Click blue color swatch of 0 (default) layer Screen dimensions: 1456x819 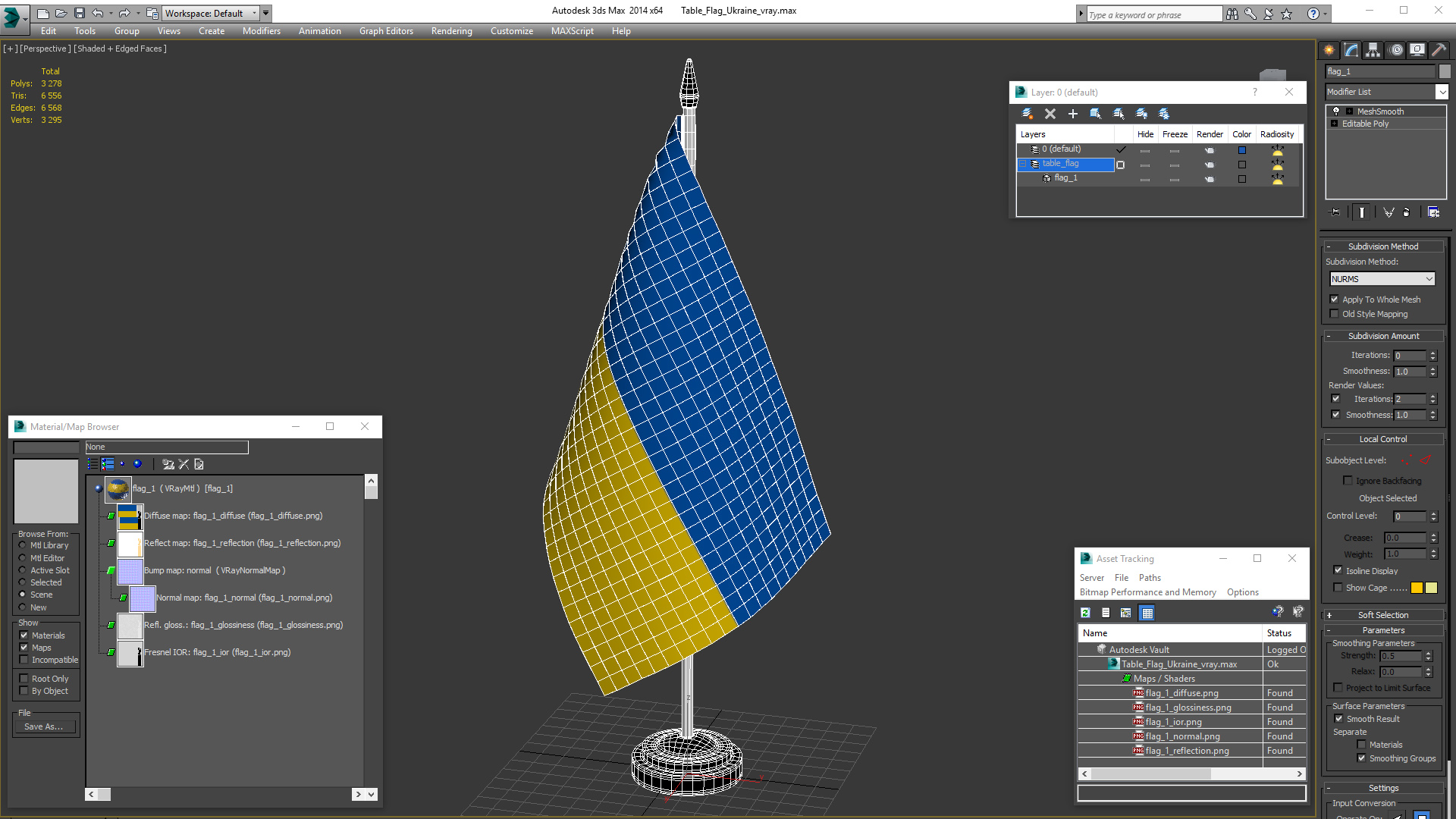pyautogui.click(x=1242, y=150)
